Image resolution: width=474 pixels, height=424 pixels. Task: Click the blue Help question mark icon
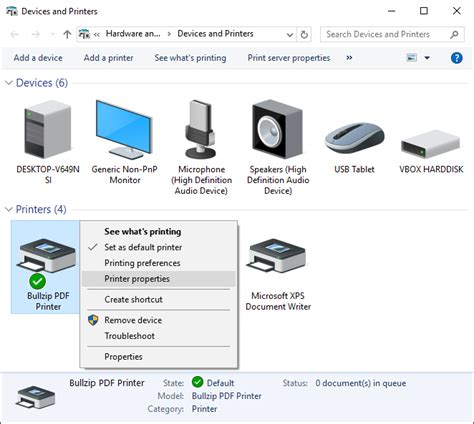tap(456, 58)
